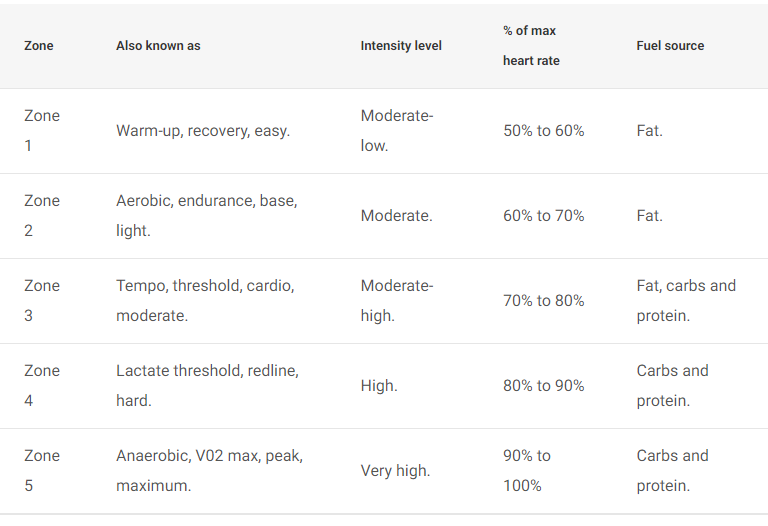Select the Warm-up, recovery, easy text
This screenshot has height=526, width=768.
[x=203, y=131]
